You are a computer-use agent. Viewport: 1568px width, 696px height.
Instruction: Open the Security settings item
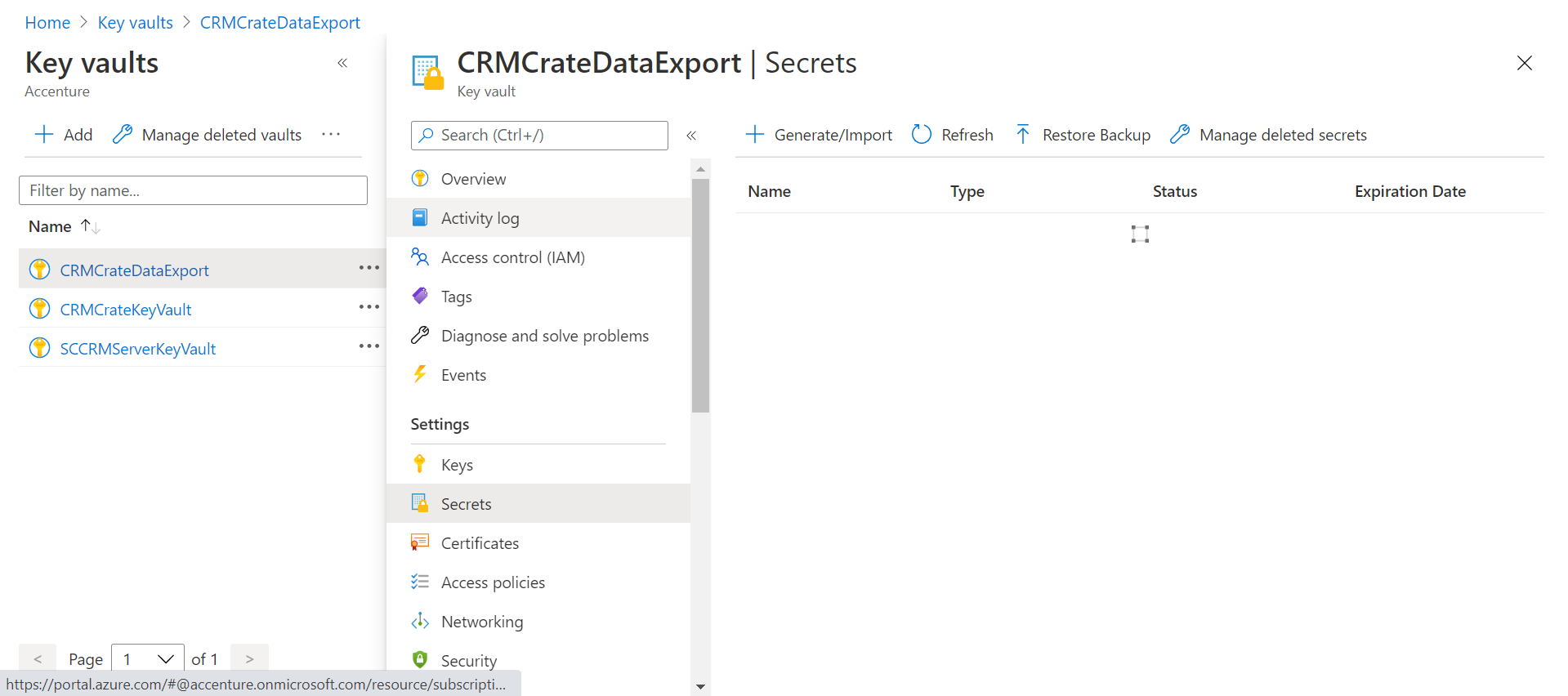538,661
